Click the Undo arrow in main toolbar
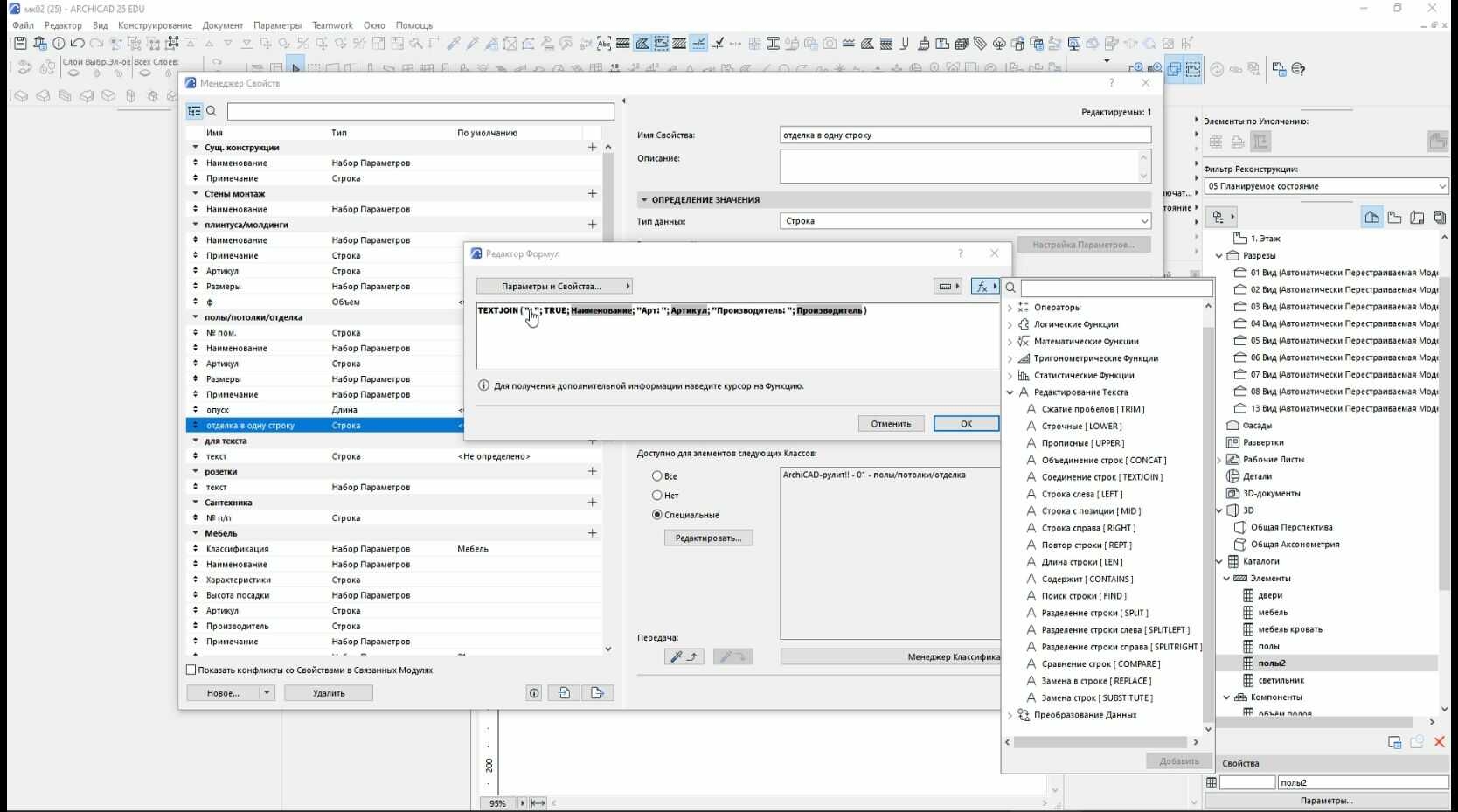 tap(78, 43)
